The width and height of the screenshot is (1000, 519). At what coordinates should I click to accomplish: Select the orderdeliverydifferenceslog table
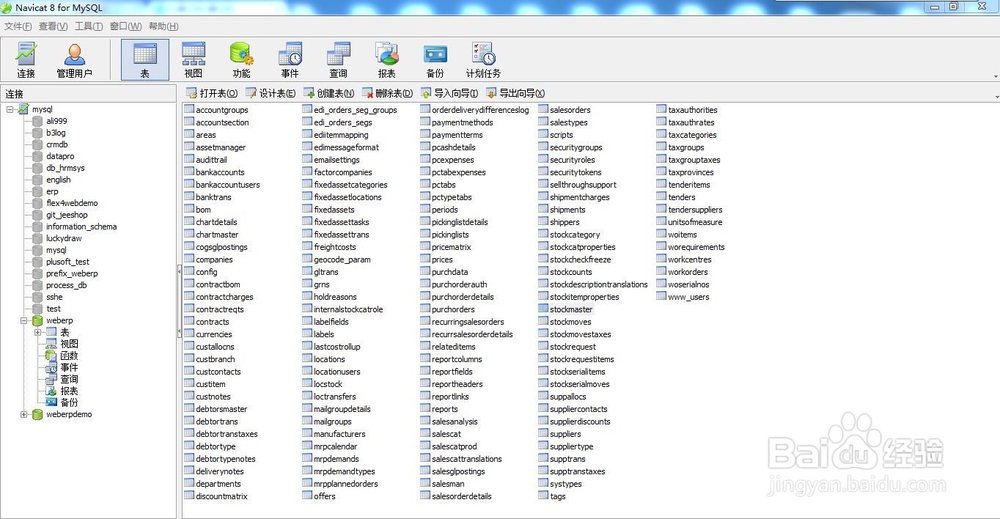coord(480,110)
